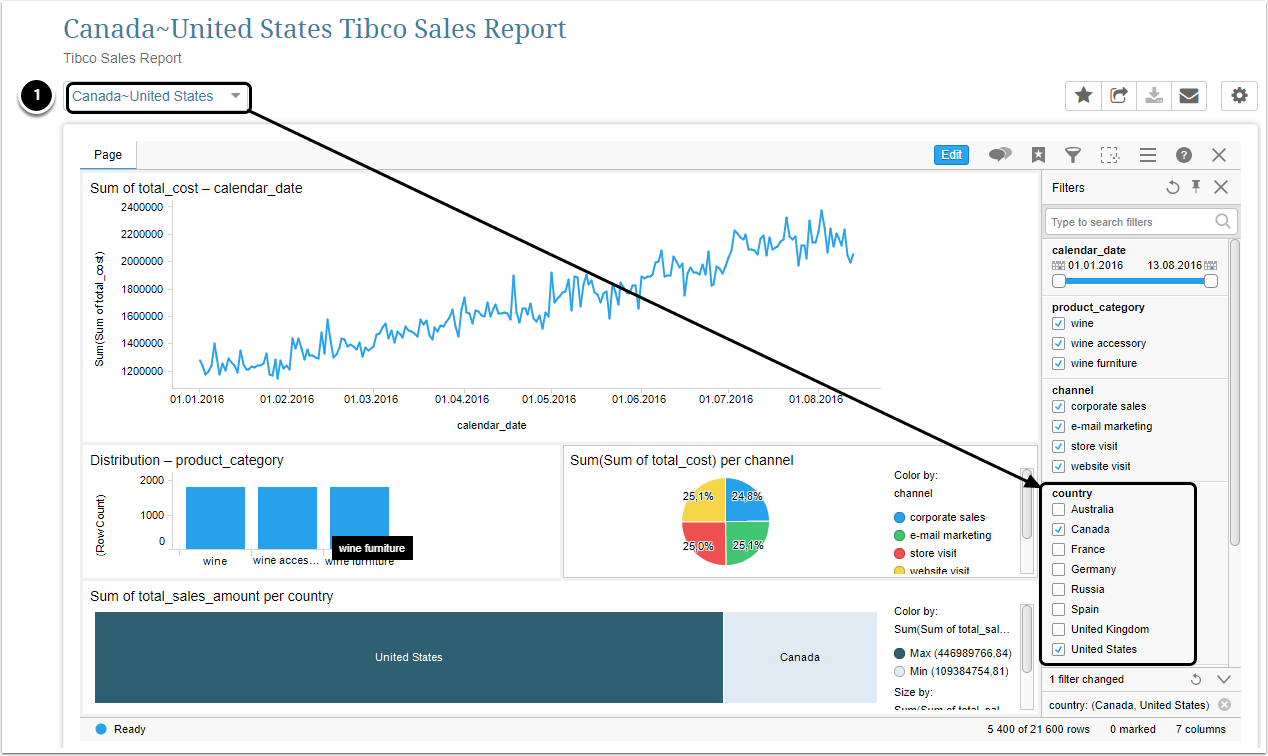Open the gear settings icon
Image resolution: width=1268 pixels, height=756 pixels.
1240,96
